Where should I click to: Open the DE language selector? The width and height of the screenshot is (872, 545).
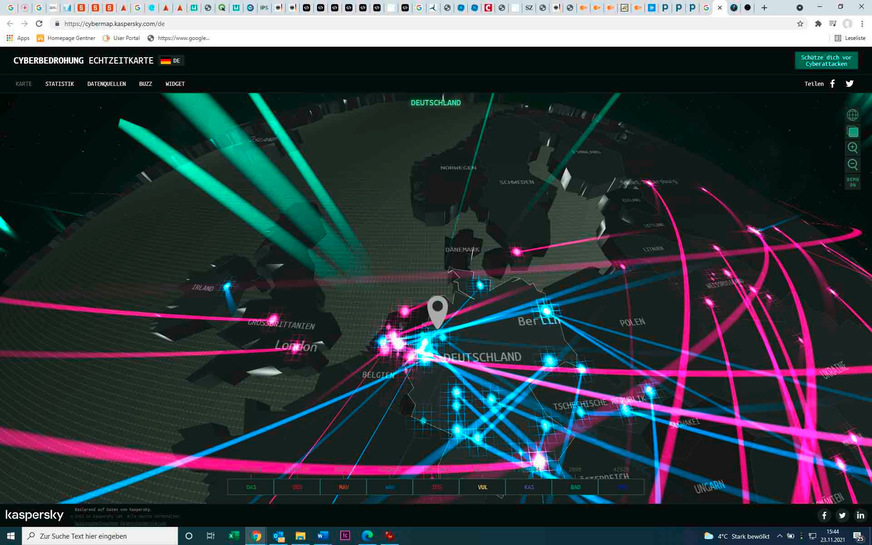(x=171, y=61)
